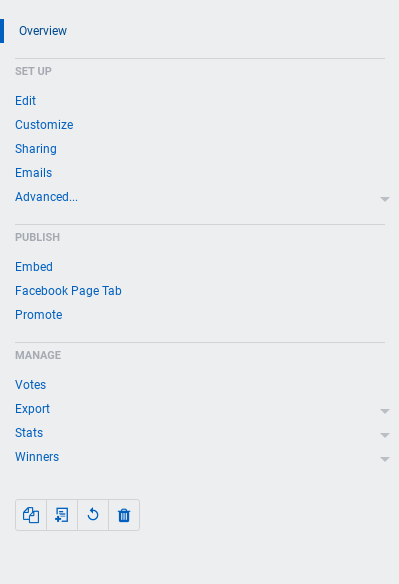Open the Edit link under Set Up

(x=25, y=101)
